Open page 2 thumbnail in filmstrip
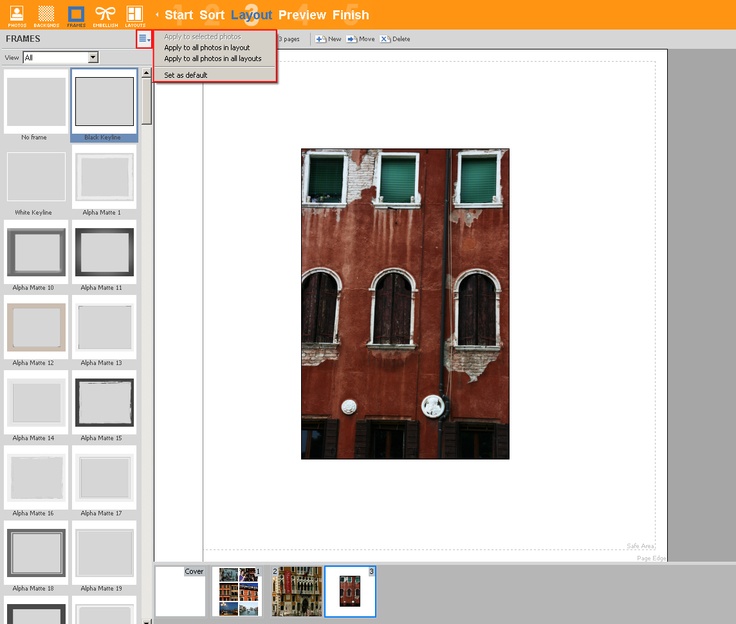 pyautogui.click(x=297, y=591)
